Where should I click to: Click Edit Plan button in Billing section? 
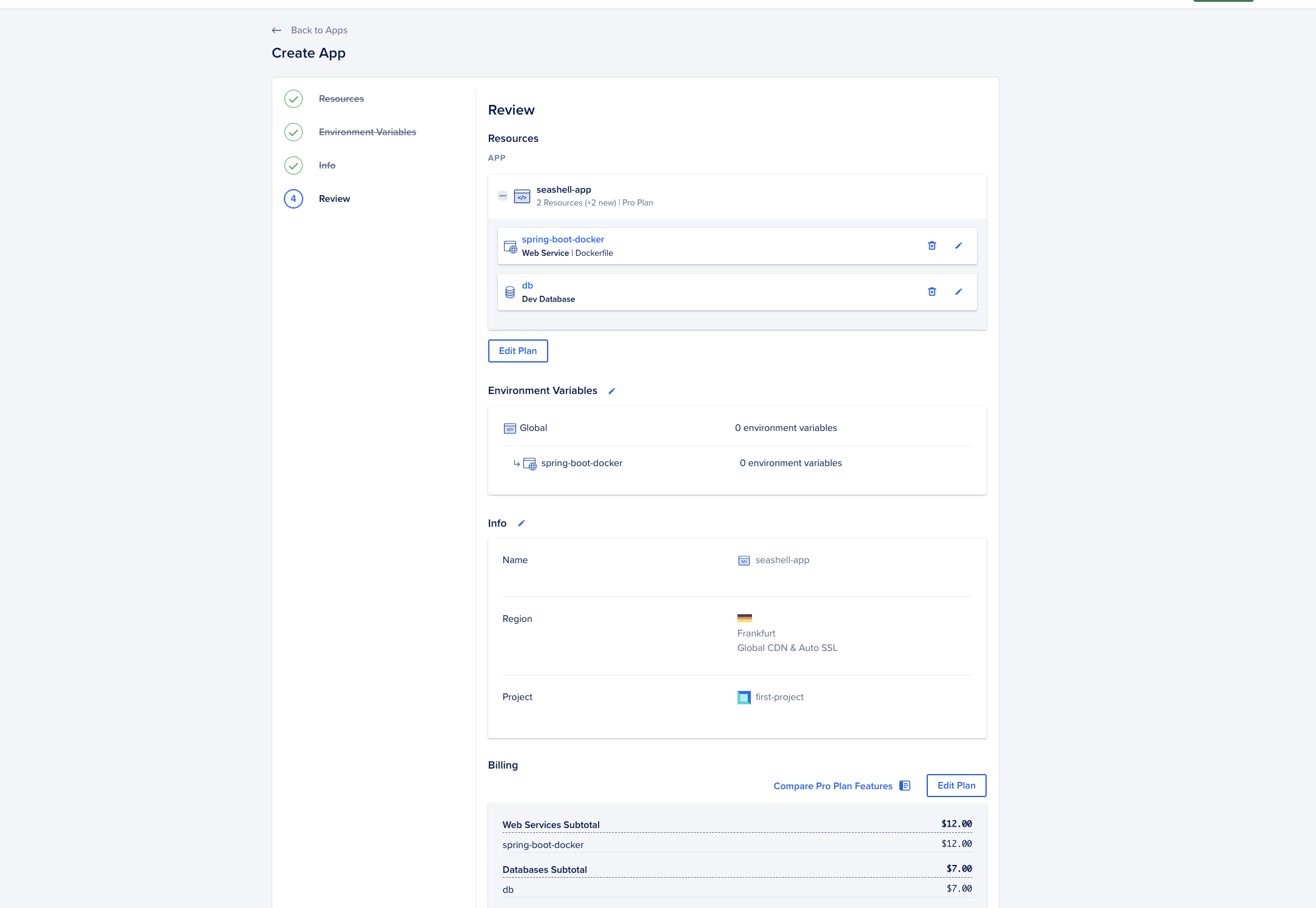point(956,786)
